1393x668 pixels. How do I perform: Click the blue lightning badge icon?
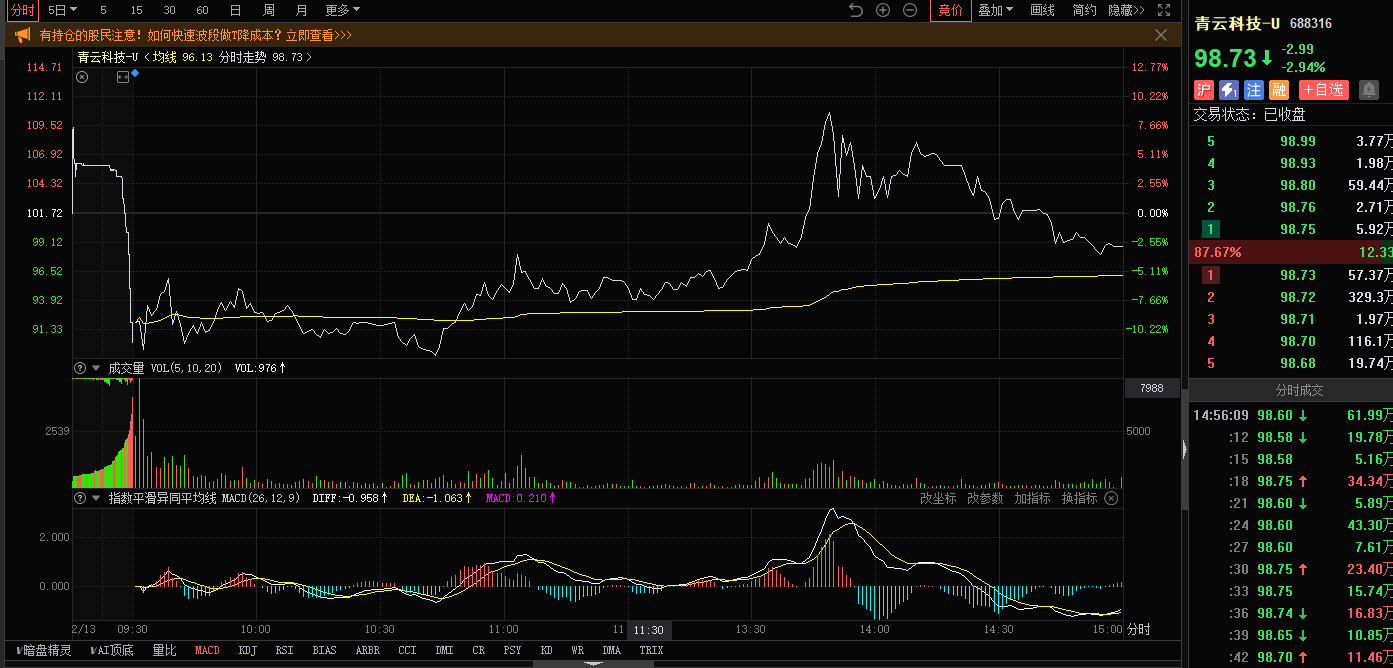point(1229,90)
